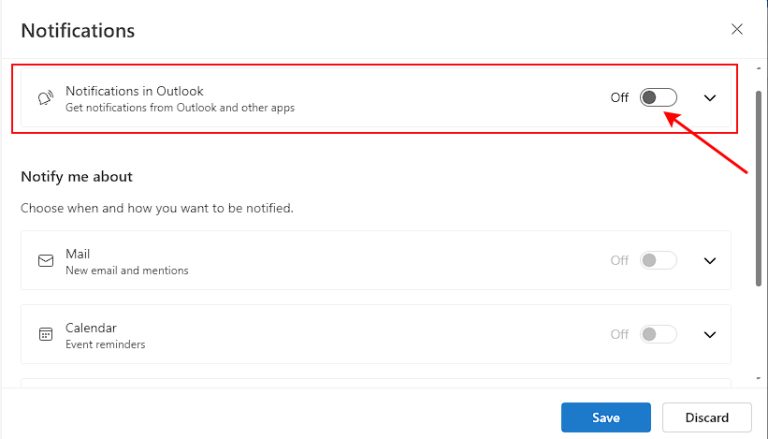Close the Notifications dialog with X

(737, 29)
